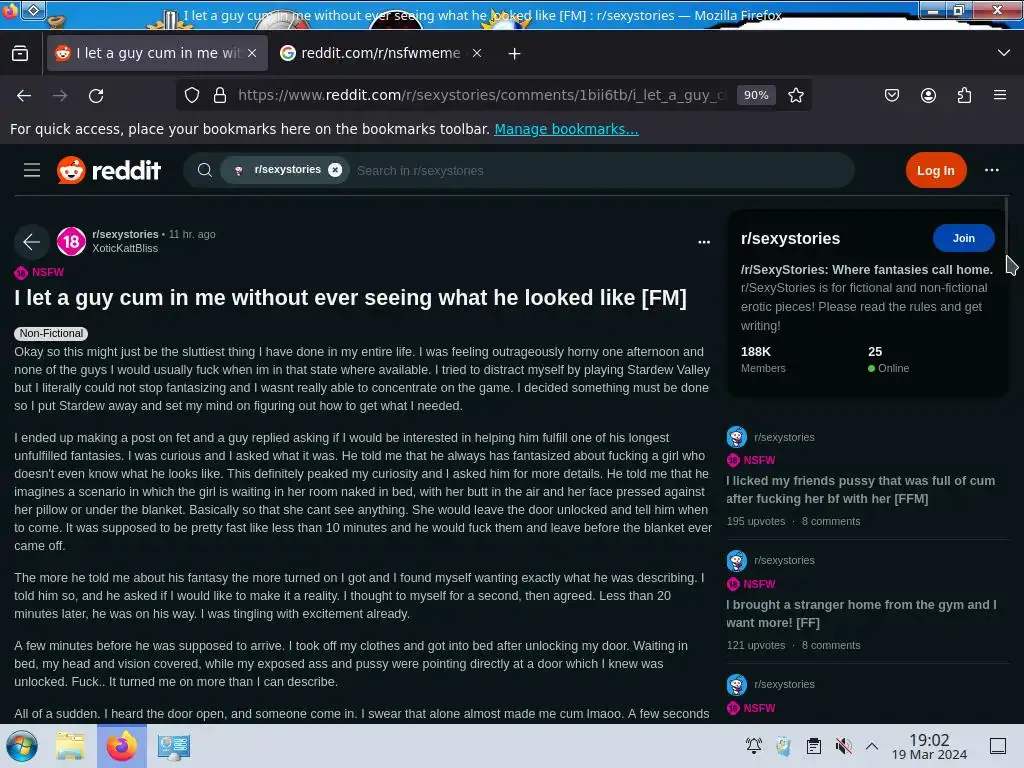The image size is (1024, 768).
Task: Open related post tagged [FFM]
Action: coord(860,490)
